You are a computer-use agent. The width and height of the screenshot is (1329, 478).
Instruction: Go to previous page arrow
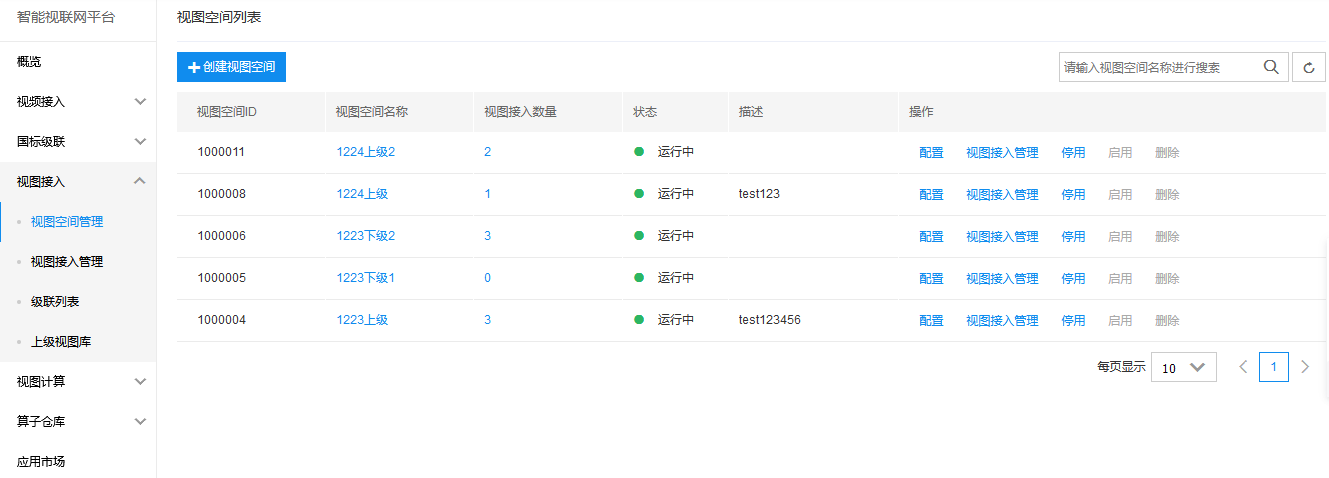tap(1243, 367)
